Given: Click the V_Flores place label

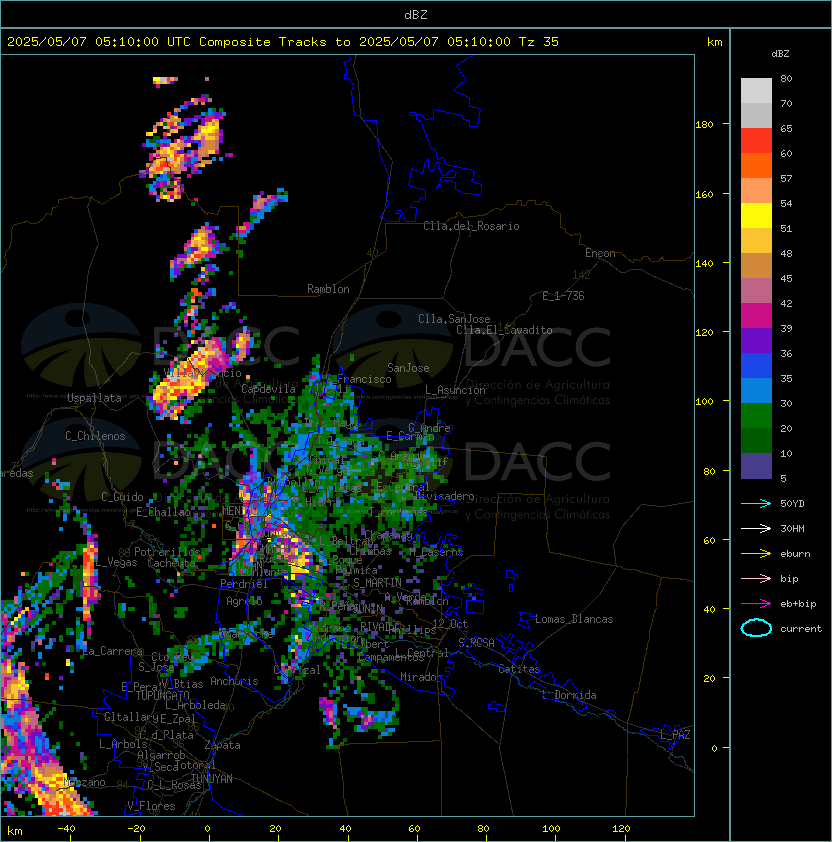Looking at the screenshot, I should point(151,806).
